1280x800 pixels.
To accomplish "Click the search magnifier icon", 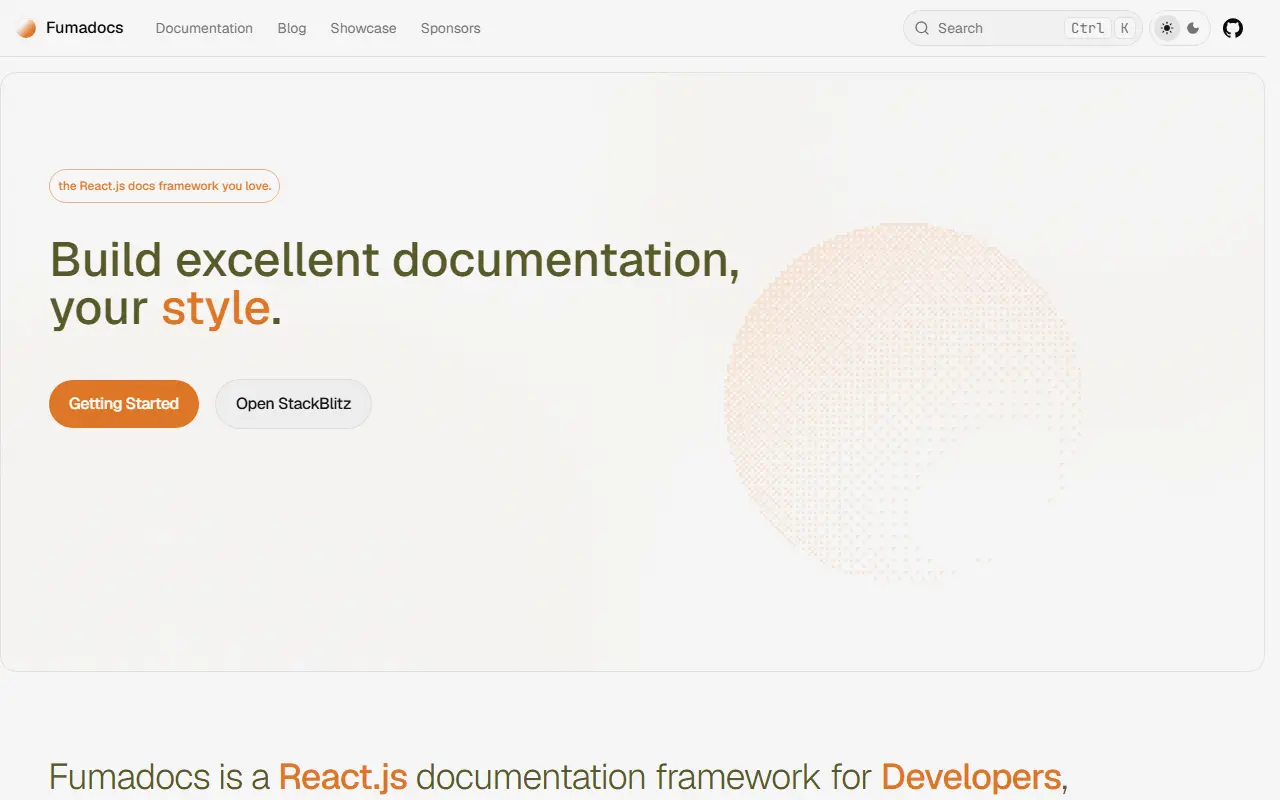I will click(922, 28).
